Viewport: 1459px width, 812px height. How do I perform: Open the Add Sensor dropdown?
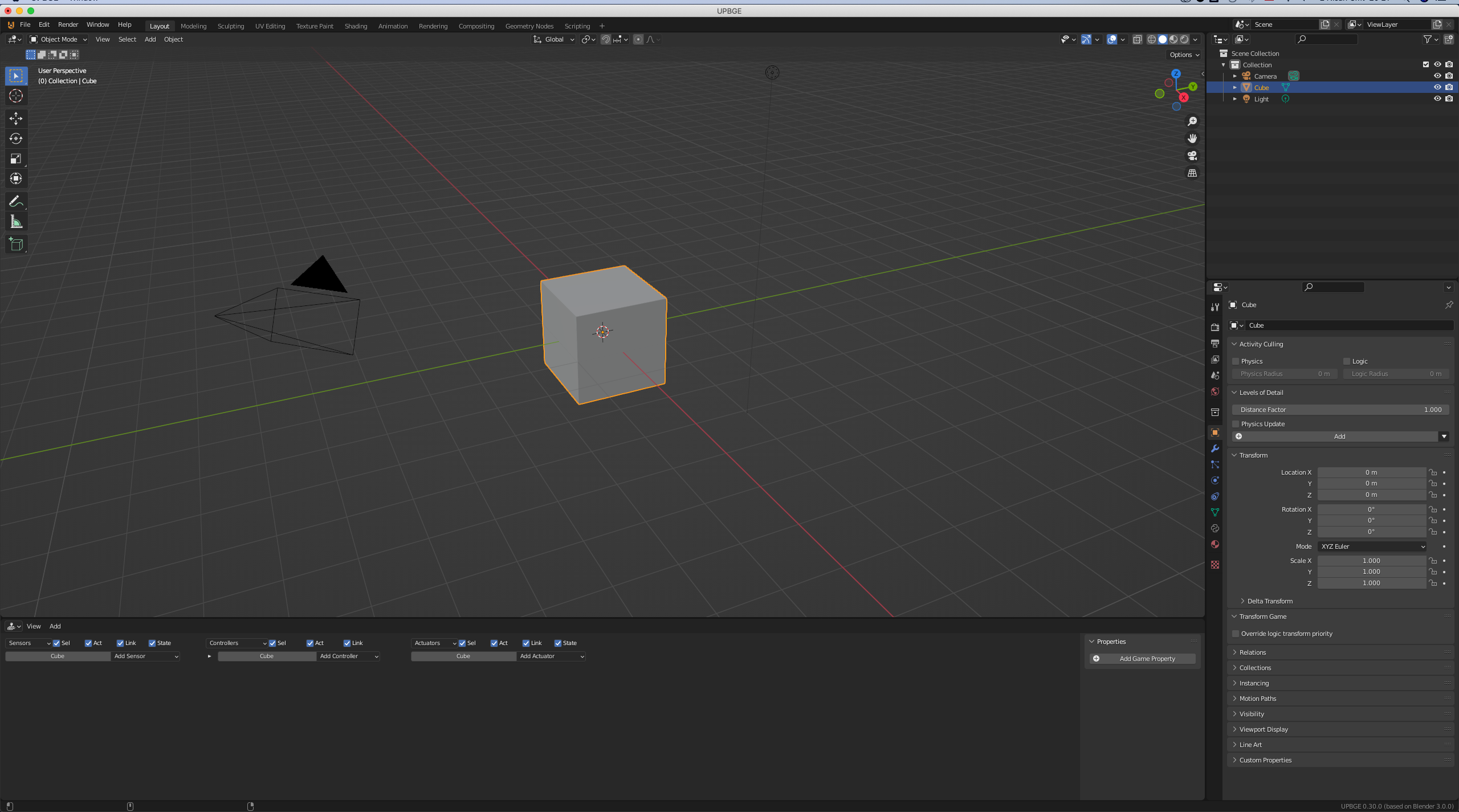pos(146,656)
